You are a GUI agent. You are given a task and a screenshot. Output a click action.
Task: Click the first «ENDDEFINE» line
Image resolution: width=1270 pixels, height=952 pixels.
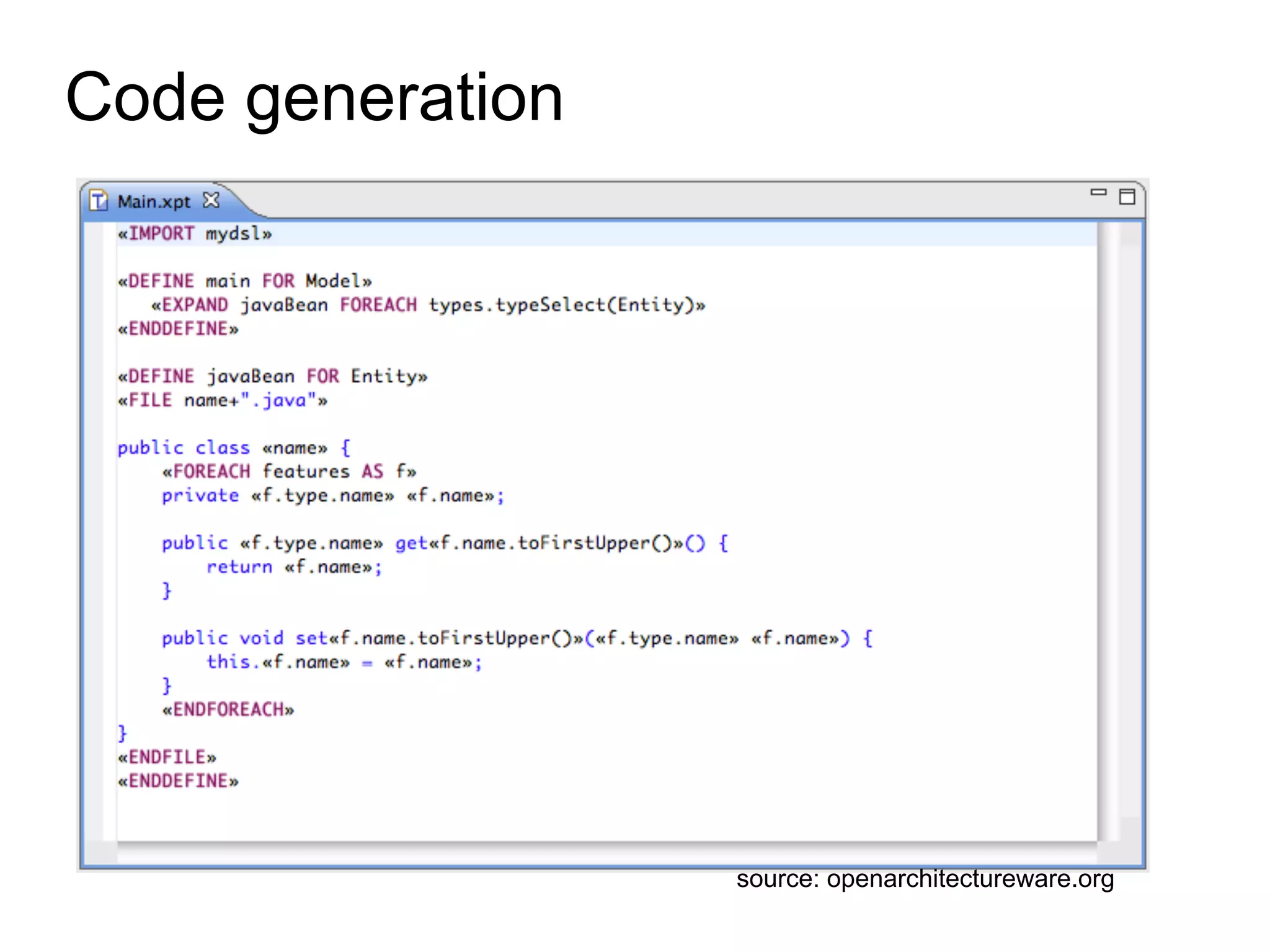tap(178, 328)
